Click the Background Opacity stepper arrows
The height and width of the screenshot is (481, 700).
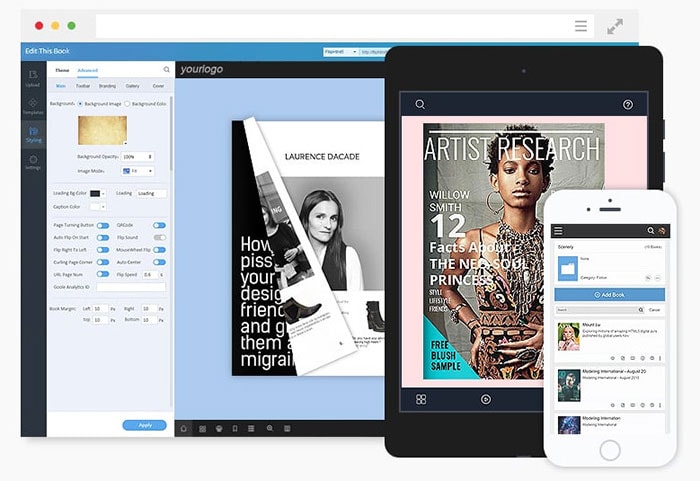[x=150, y=157]
